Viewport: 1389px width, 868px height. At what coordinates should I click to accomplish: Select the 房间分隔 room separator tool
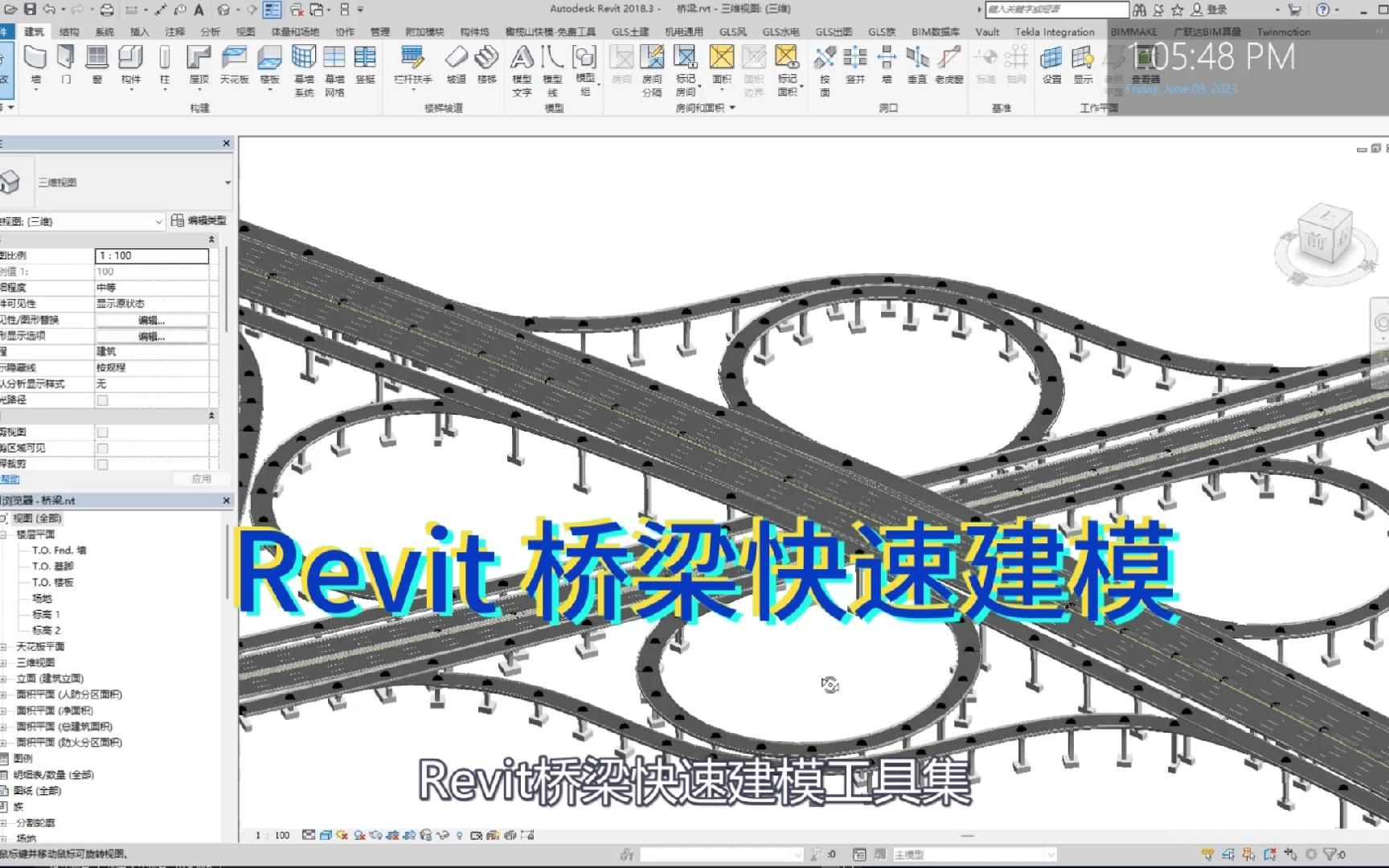click(652, 71)
